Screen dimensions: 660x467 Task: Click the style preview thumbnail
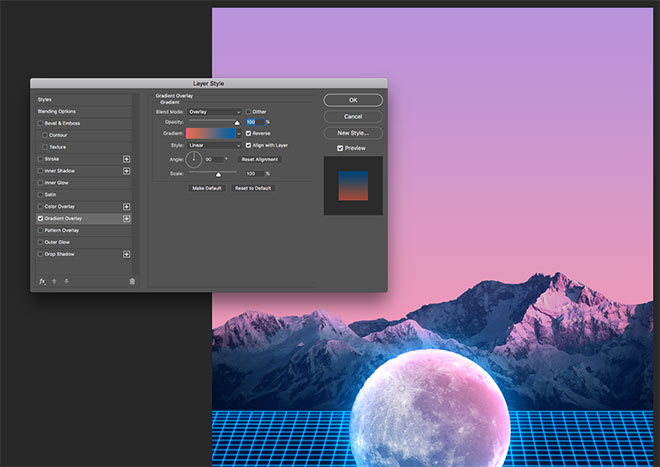353,186
